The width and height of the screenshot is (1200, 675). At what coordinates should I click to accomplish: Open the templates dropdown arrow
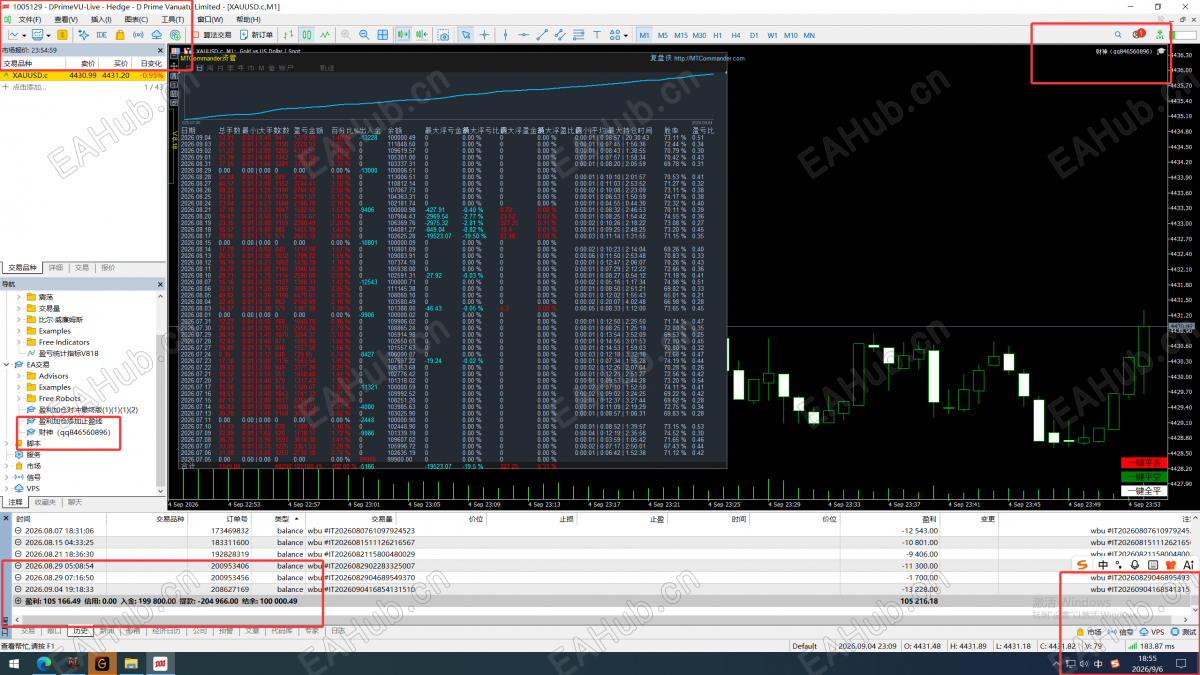pos(49,35)
